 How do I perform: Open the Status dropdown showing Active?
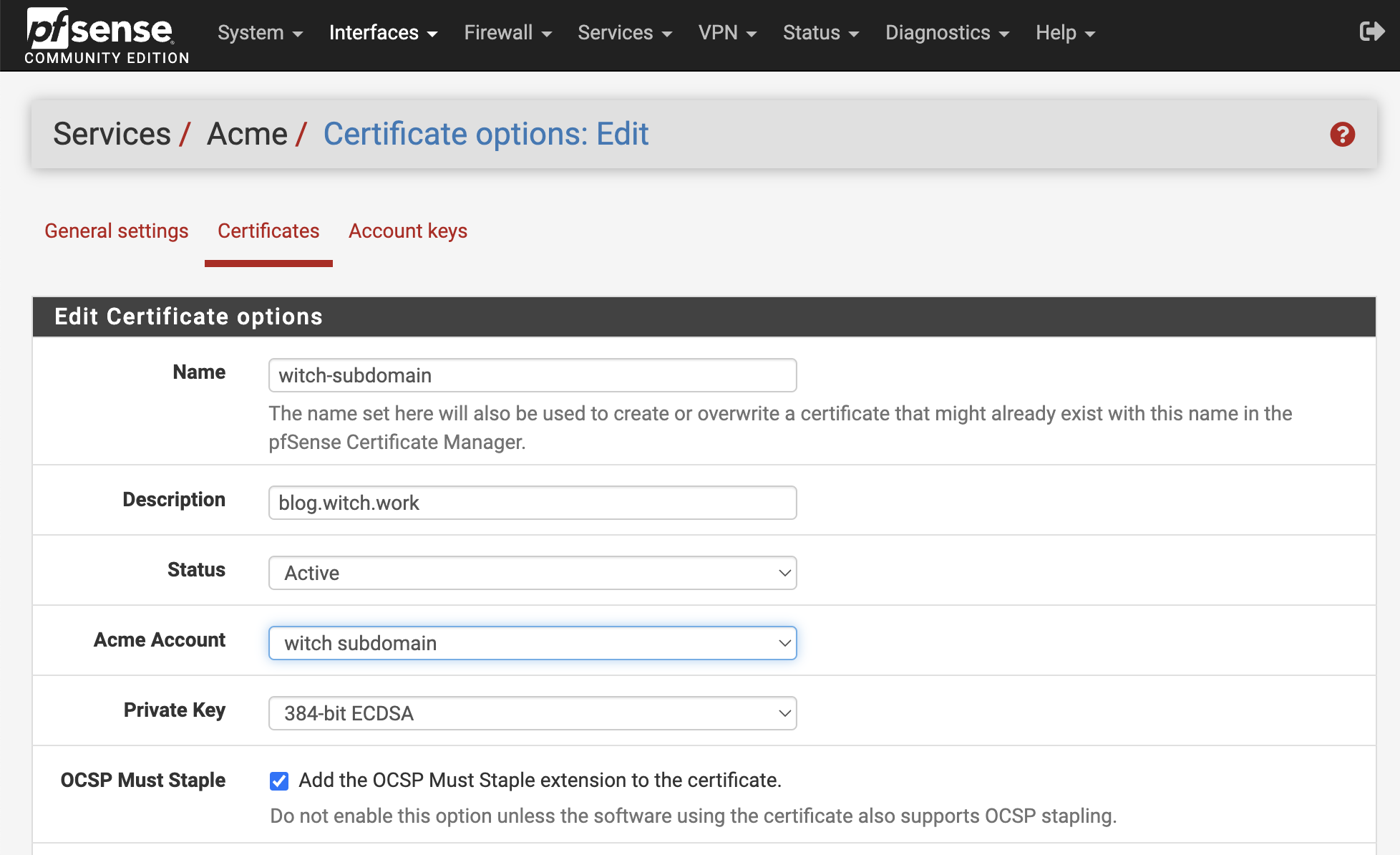[532, 572]
